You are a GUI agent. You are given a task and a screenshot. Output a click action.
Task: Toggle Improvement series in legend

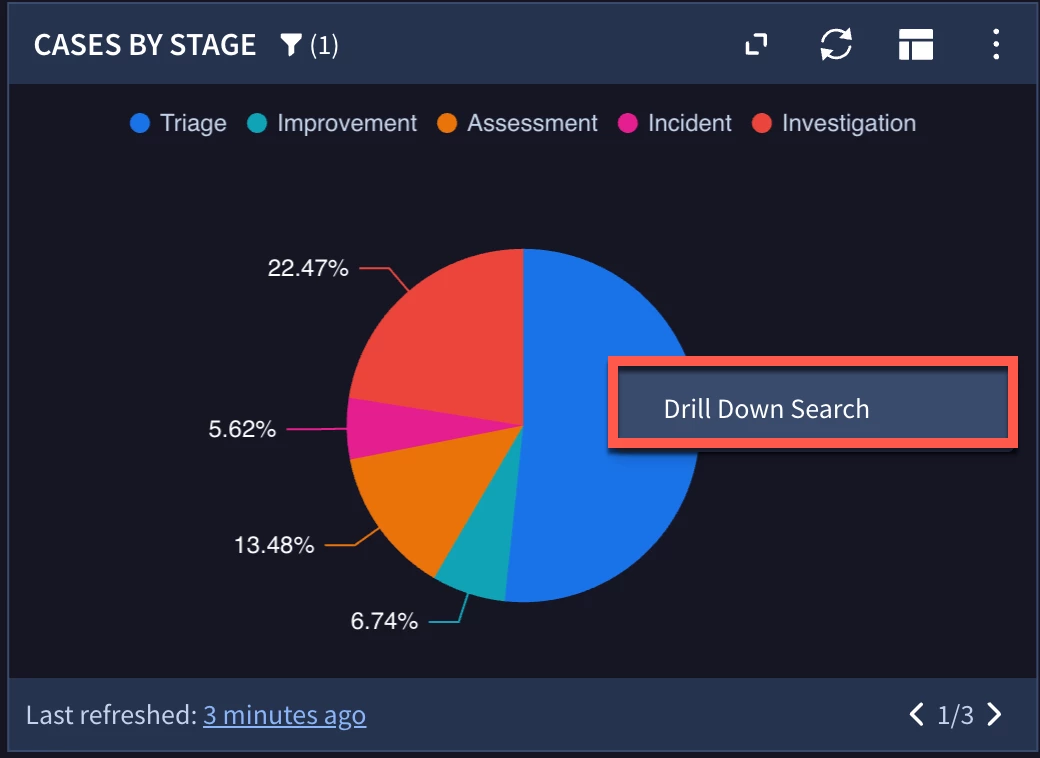click(x=332, y=123)
